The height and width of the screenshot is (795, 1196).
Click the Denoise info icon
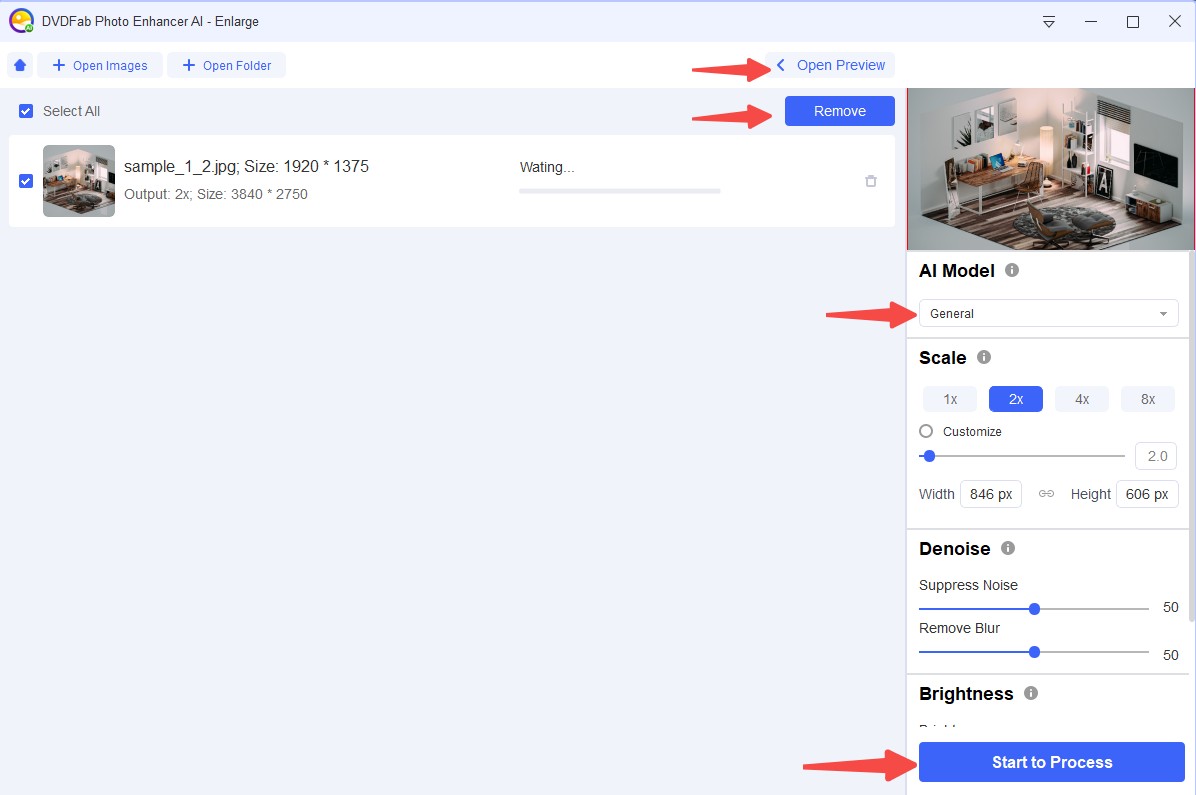[1008, 548]
